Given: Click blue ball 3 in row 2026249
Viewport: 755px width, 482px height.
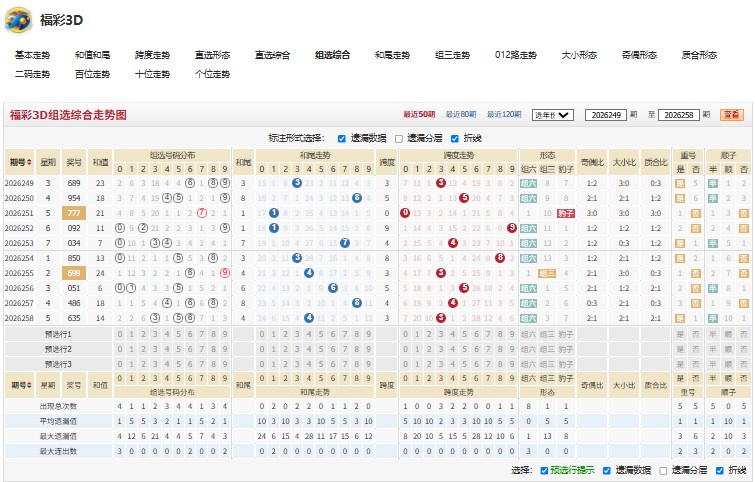Looking at the screenshot, I should tap(297, 183).
